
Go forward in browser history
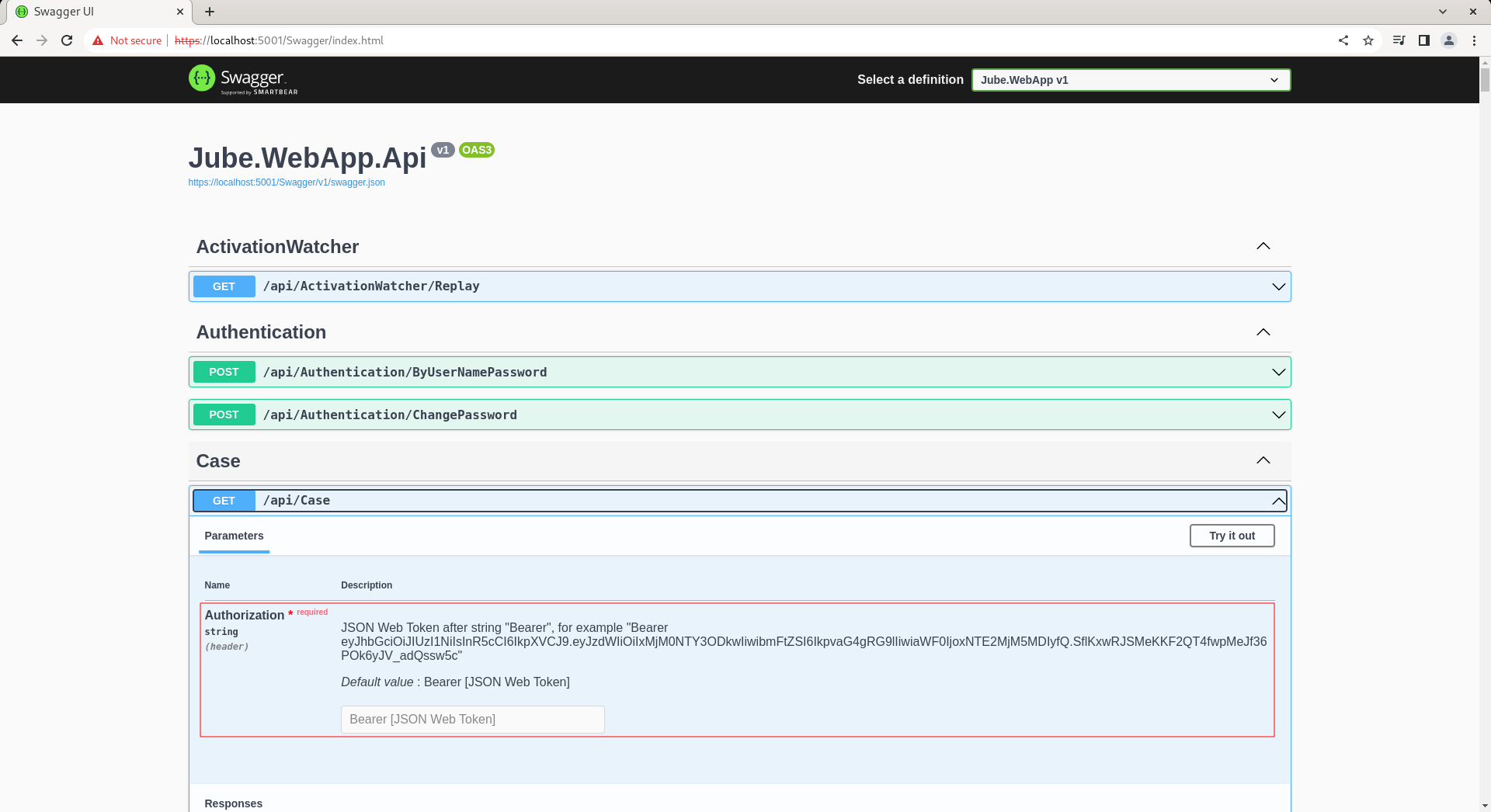(42, 40)
